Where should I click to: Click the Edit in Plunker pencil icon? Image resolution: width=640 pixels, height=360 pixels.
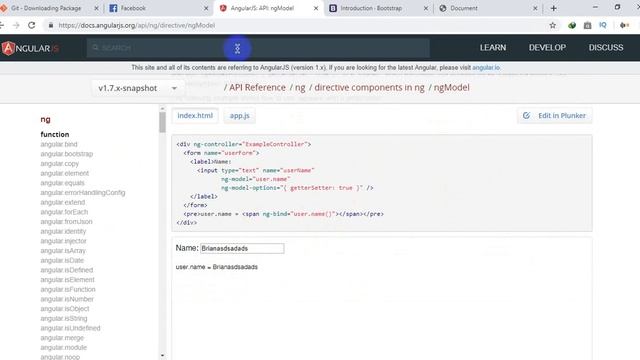click(527, 116)
